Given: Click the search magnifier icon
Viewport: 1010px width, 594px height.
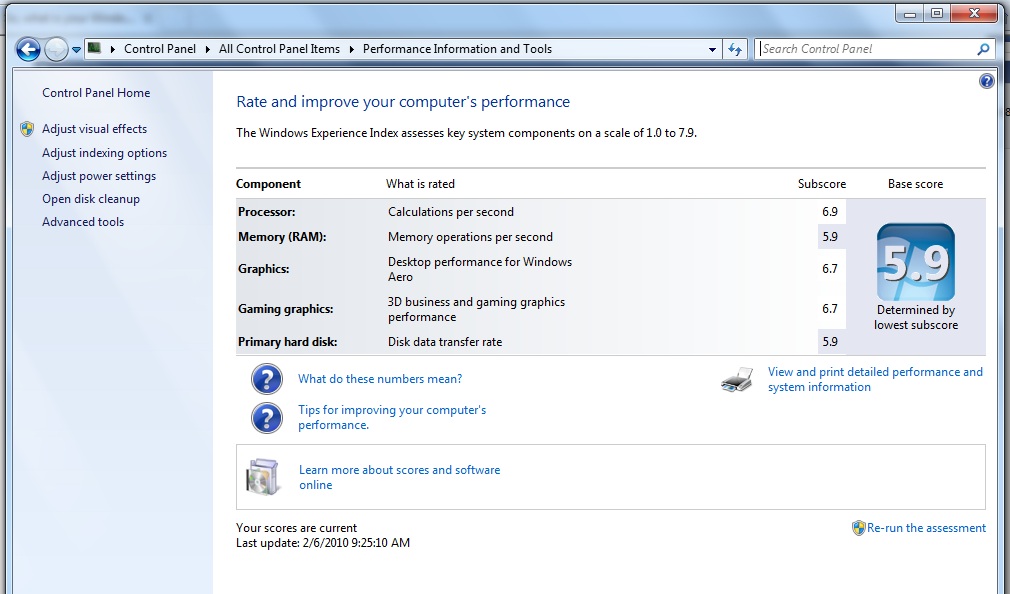Looking at the screenshot, I should coord(983,49).
